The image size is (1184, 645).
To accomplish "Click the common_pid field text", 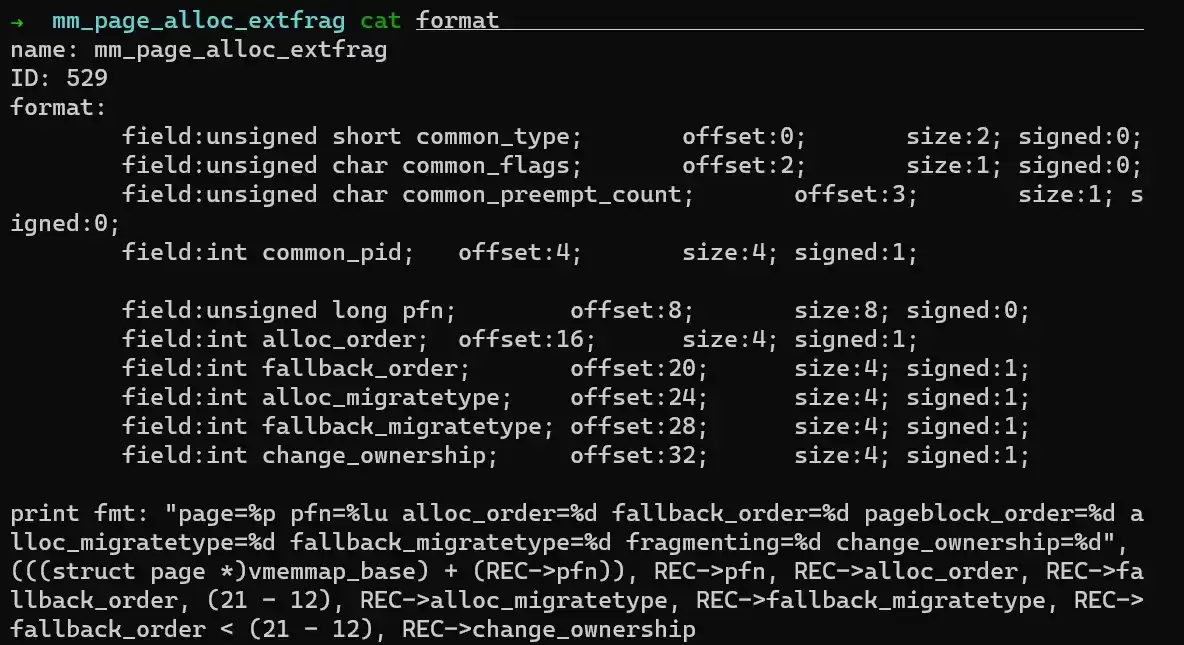I will coord(268,252).
